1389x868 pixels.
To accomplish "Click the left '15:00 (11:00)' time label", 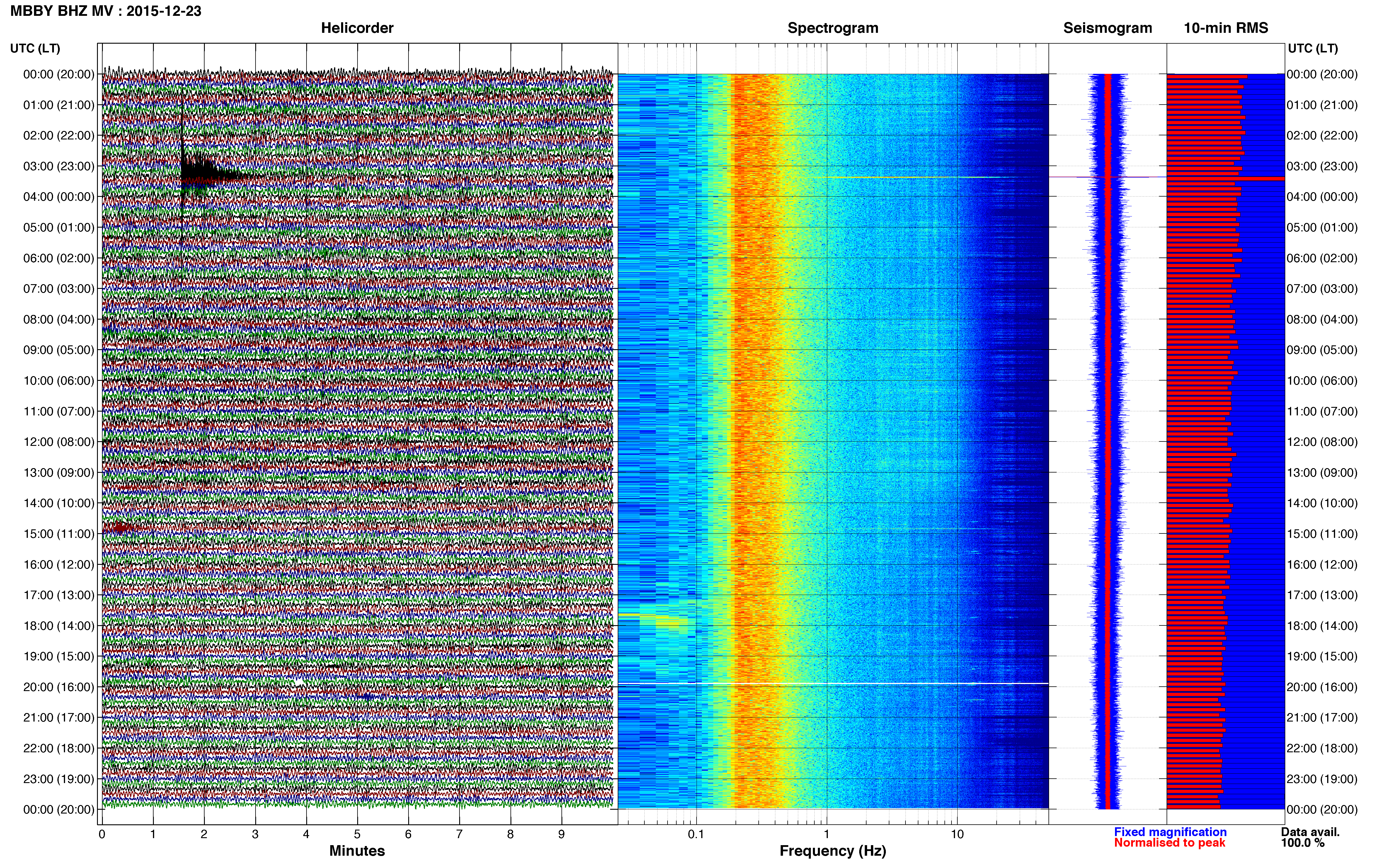I will click(59, 534).
